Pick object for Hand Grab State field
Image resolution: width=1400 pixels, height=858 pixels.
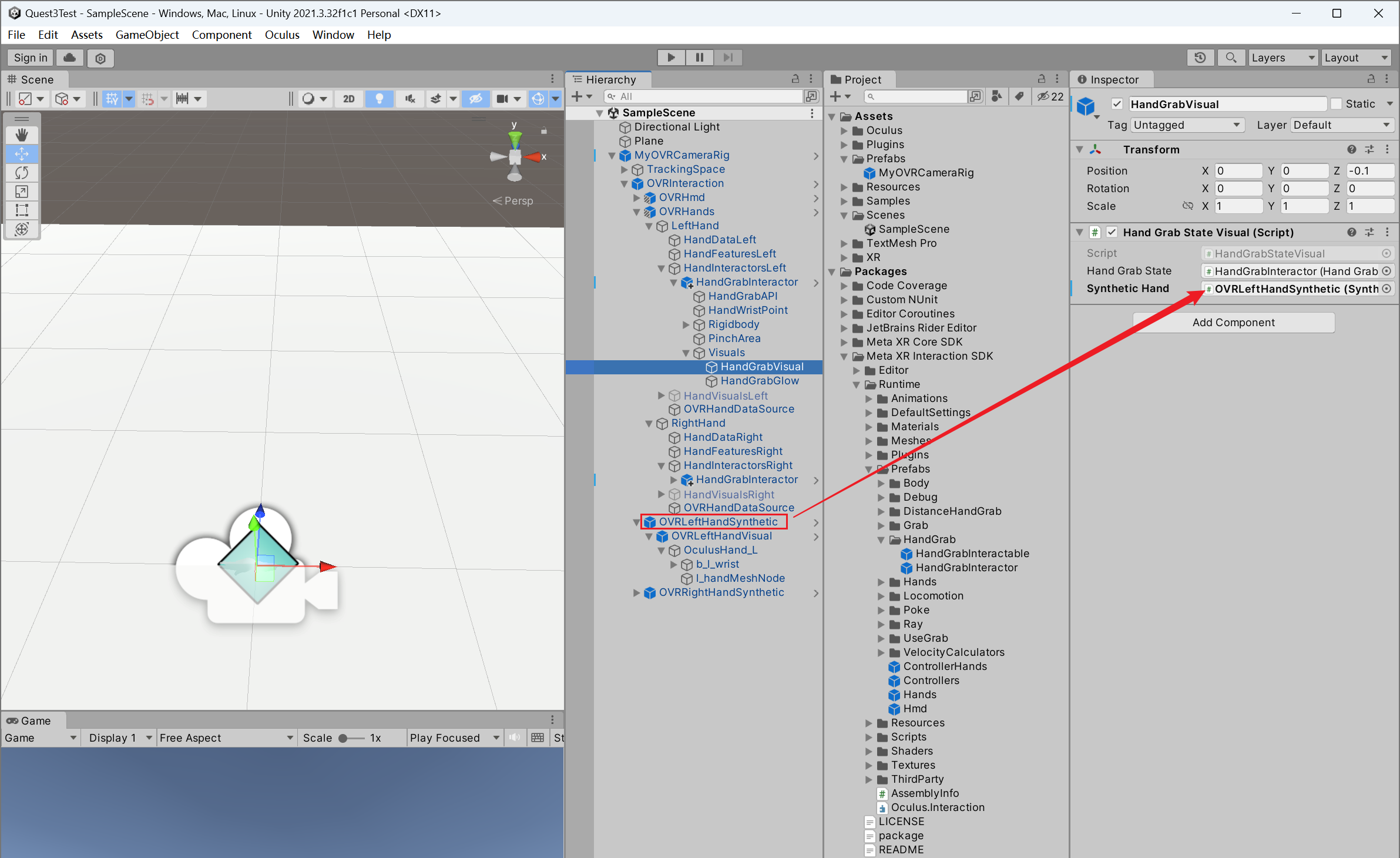pos(1386,271)
